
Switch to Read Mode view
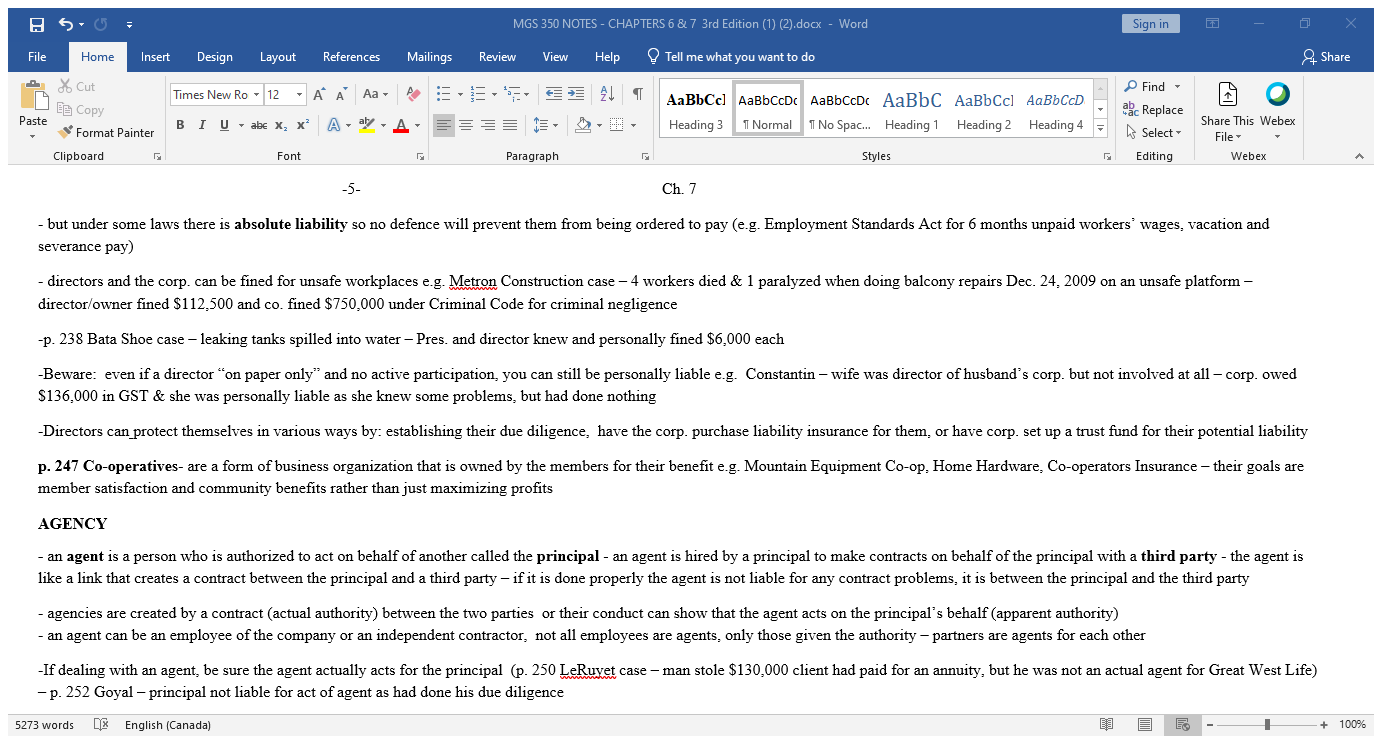pyautogui.click(x=1107, y=725)
